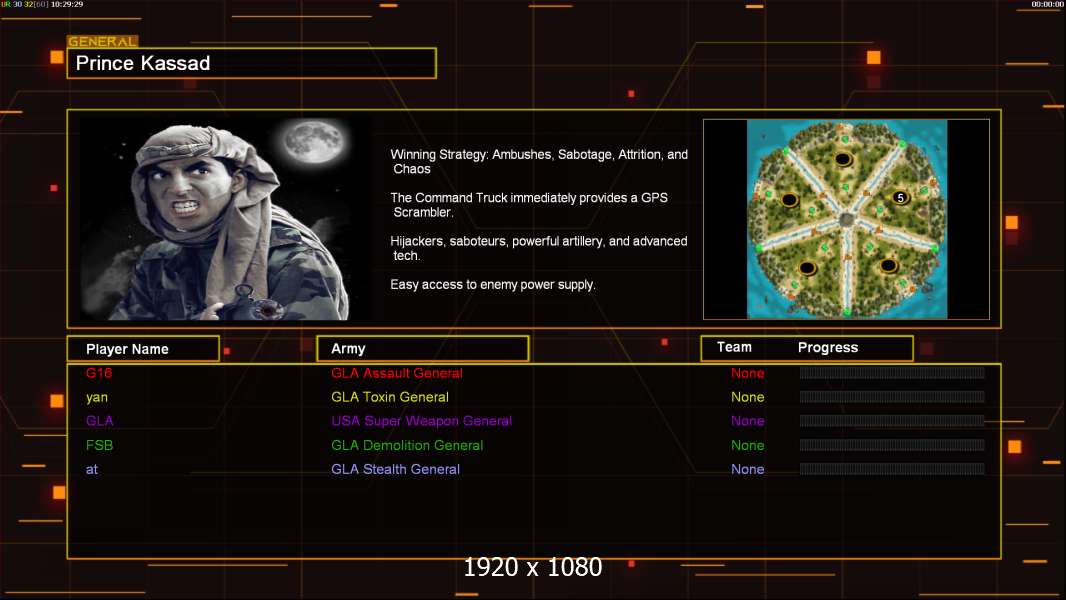Click the Army column header
Viewport: 1066px width, 600px height.
423,349
